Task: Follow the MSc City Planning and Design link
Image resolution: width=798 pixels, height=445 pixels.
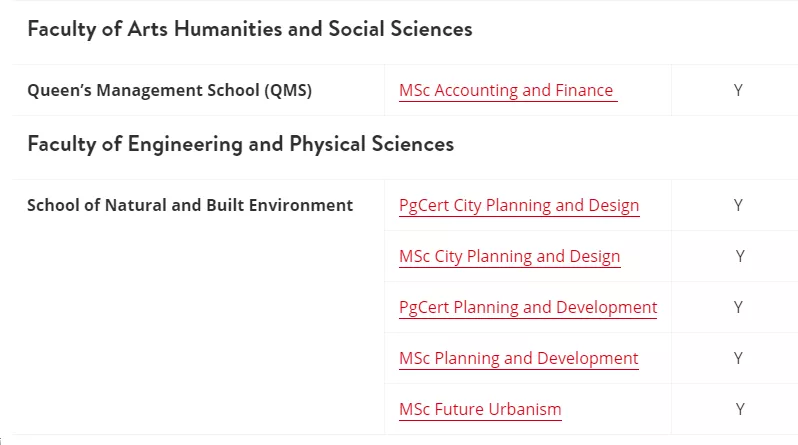Action: [x=509, y=256]
